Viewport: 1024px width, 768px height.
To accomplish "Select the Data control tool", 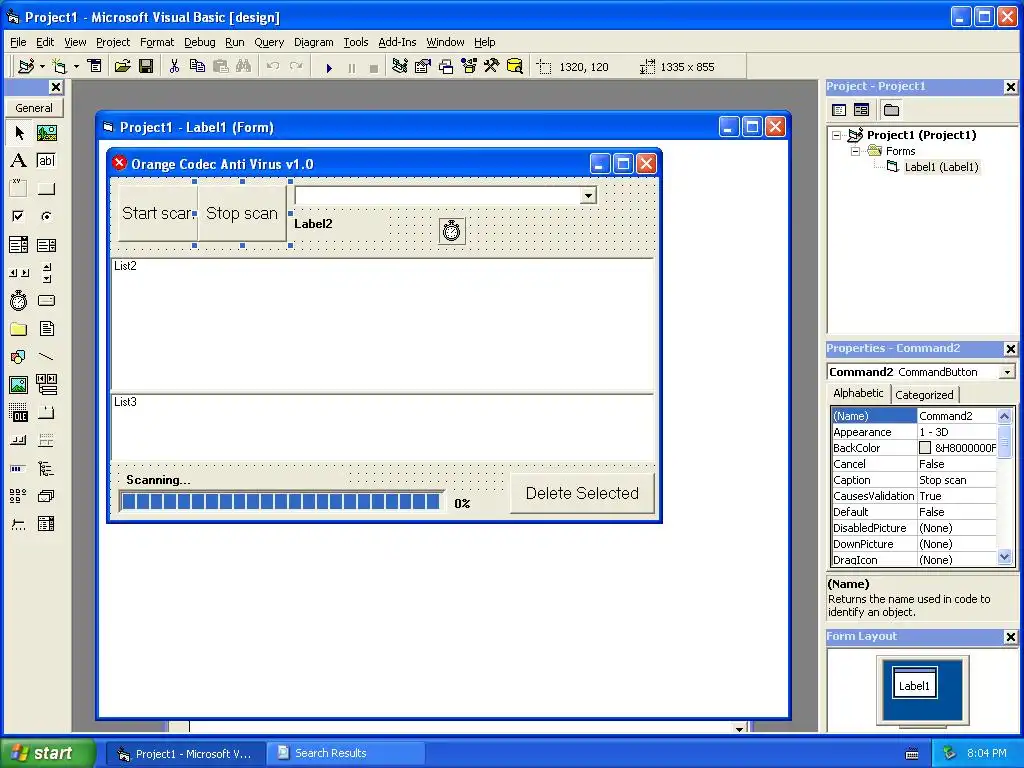I will click(x=46, y=385).
